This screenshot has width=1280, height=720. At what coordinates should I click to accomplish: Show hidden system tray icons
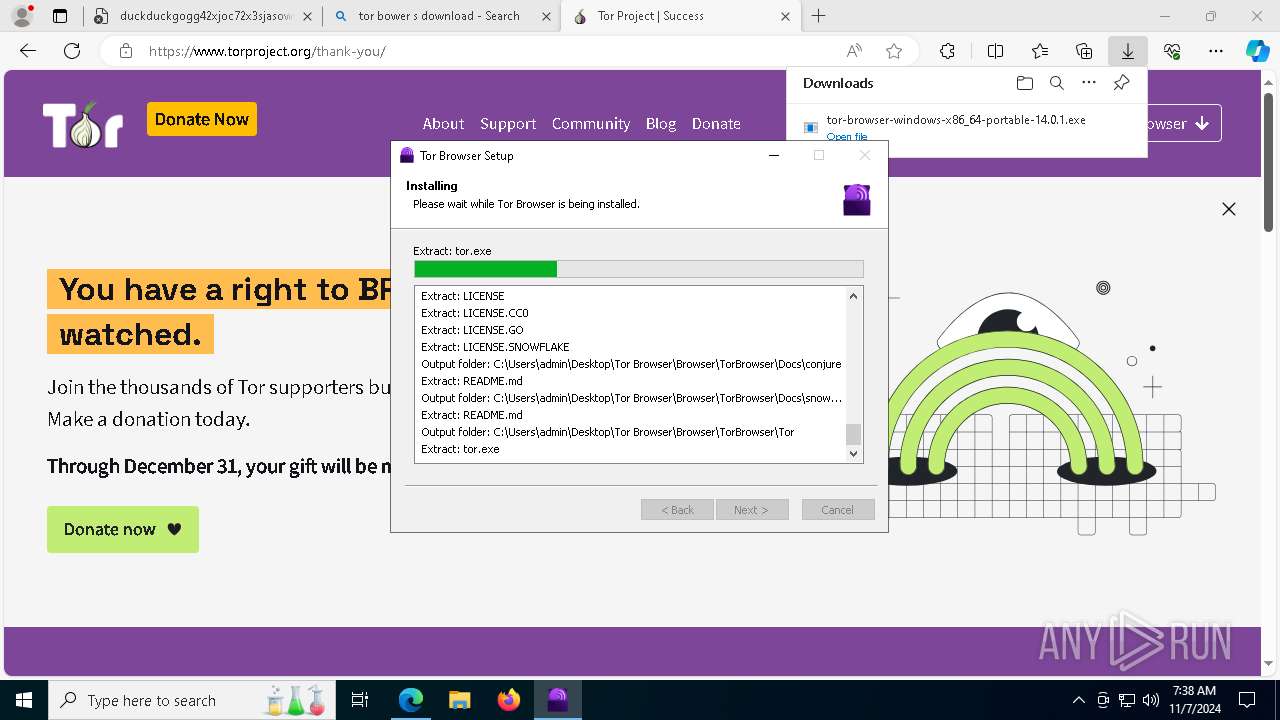coord(1078,700)
